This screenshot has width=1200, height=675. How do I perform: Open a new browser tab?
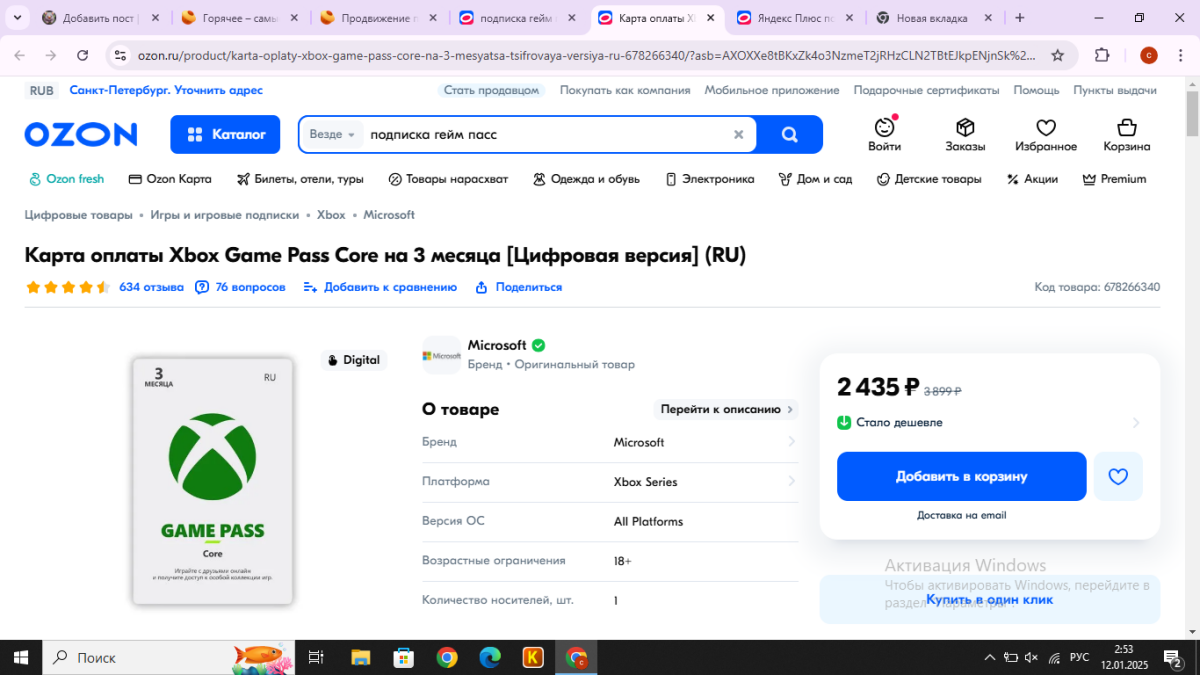(1020, 18)
